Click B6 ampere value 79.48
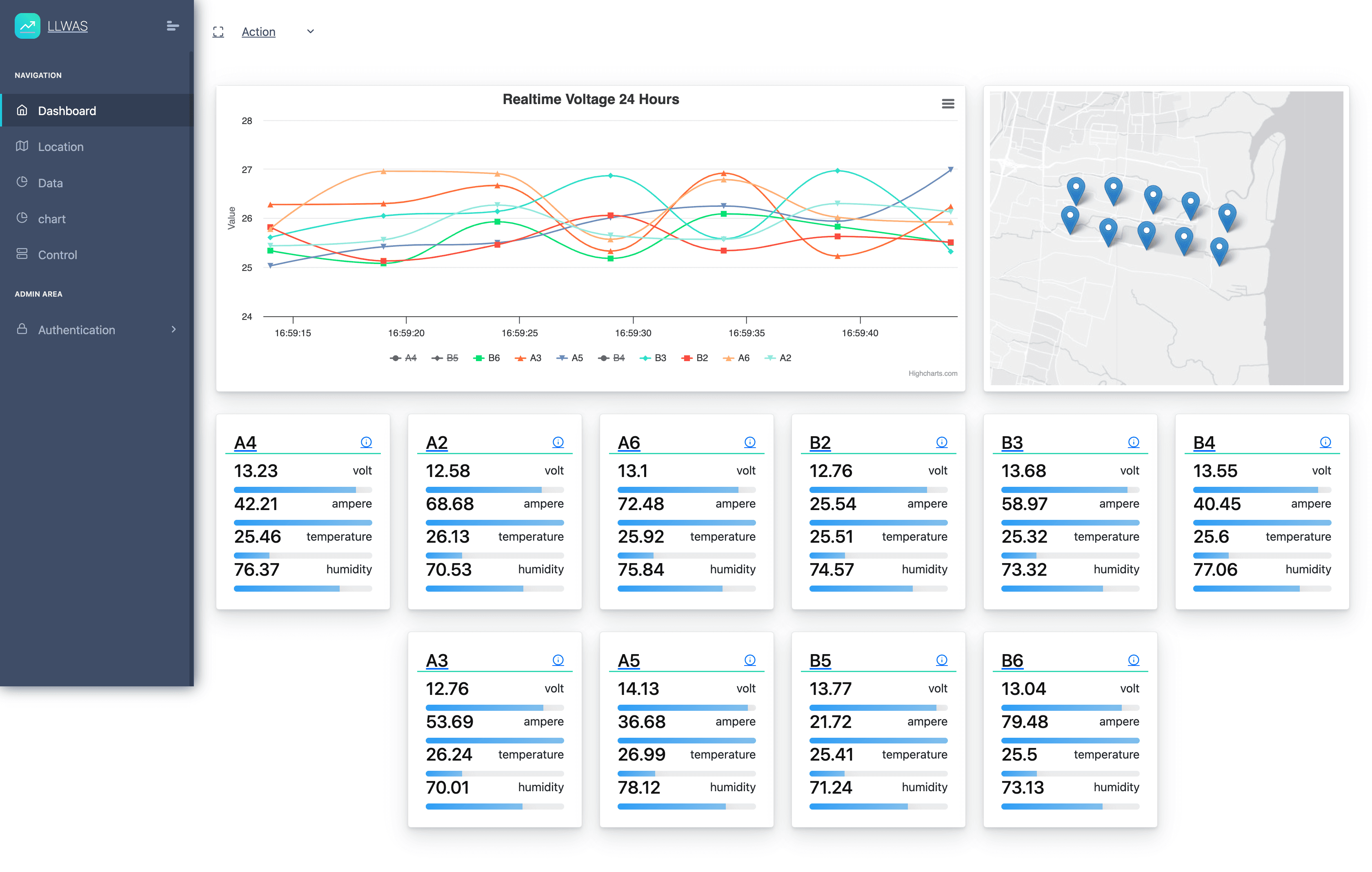 click(x=1025, y=722)
